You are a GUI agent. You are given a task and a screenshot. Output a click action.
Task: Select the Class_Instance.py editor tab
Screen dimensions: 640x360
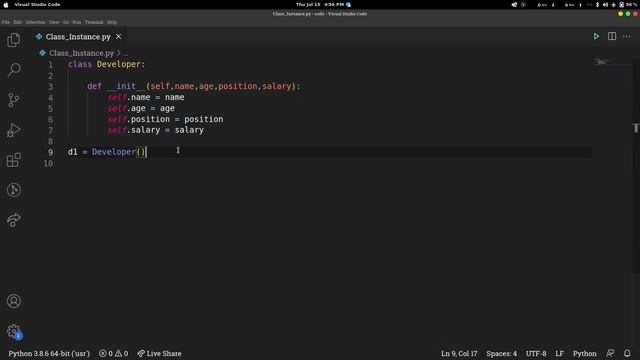click(x=78, y=37)
